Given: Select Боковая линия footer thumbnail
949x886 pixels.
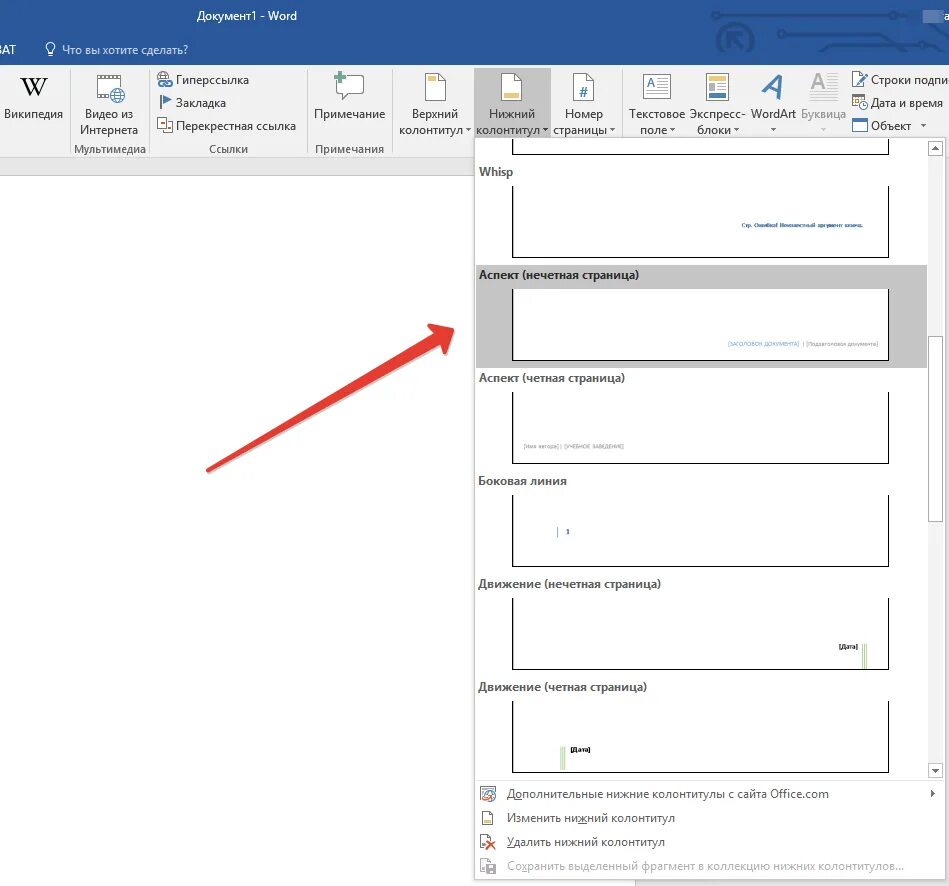Looking at the screenshot, I should pyautogui.click(x=700, y=530).
